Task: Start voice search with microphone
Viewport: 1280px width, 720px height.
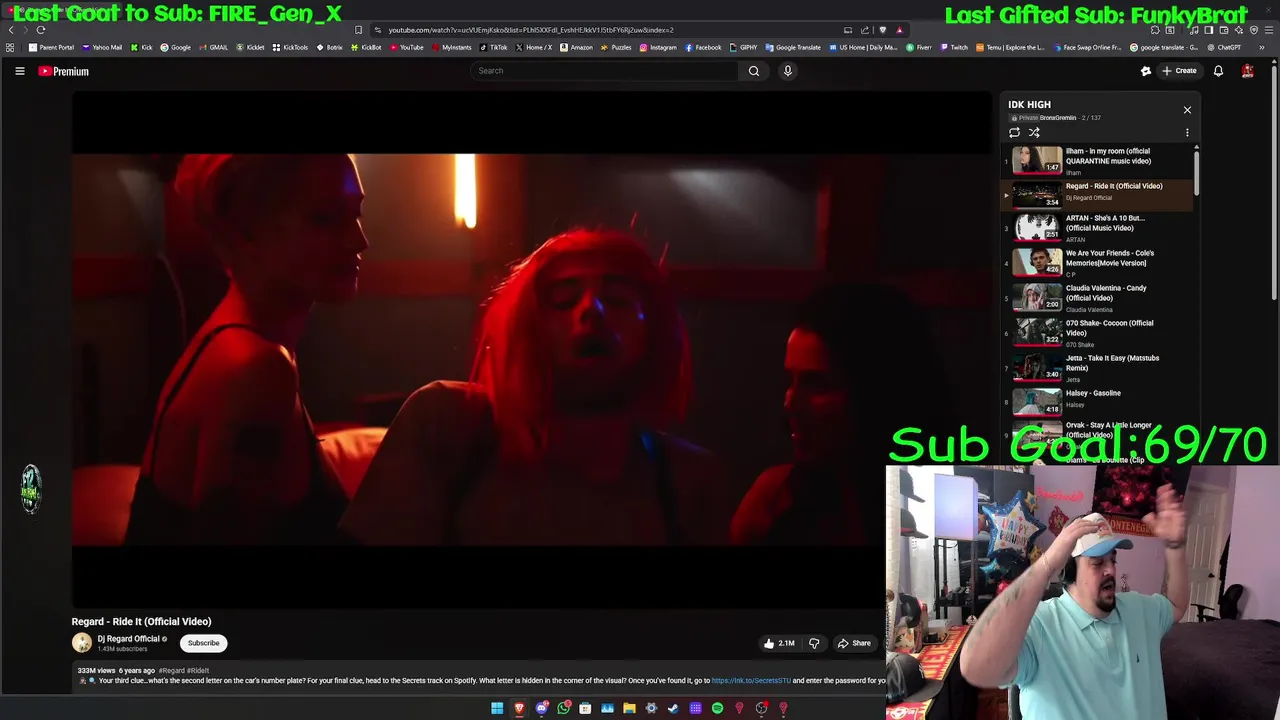Action: pos(788,71)
